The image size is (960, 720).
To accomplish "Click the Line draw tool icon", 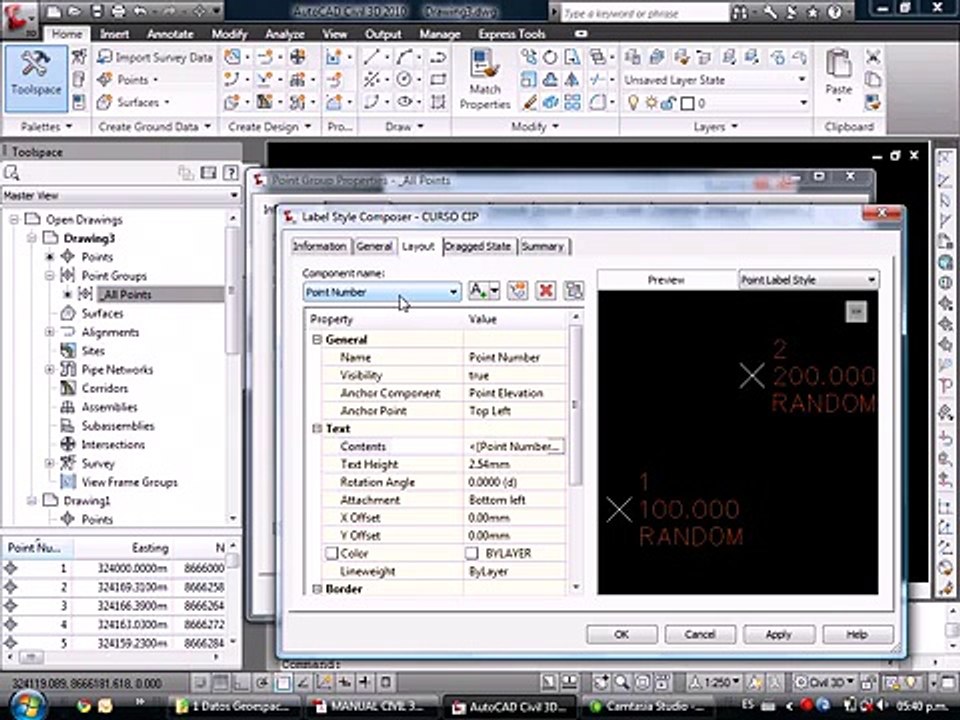I will [371, 57].
